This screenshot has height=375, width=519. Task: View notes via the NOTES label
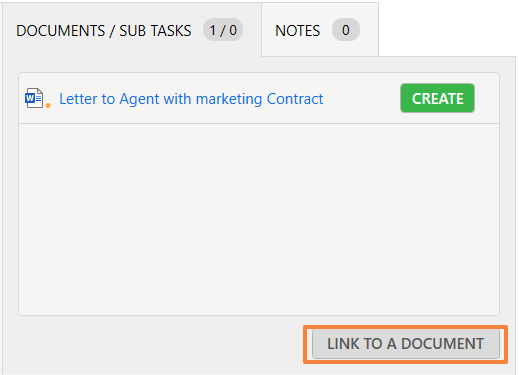[x=297, y=31]
